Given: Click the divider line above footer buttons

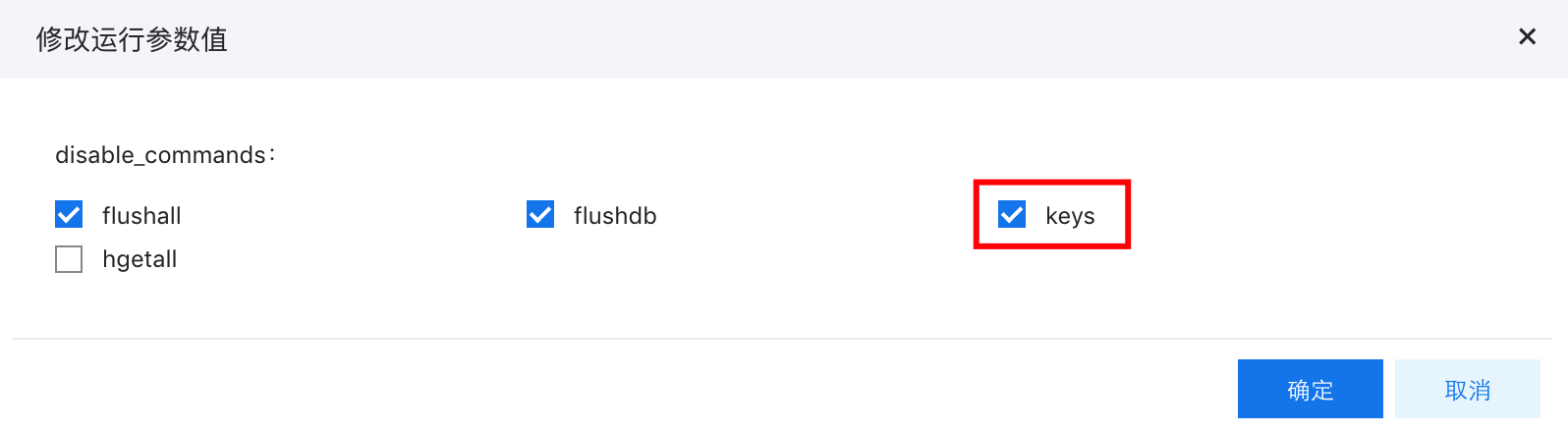Looking at the screenshot, I should (x=782, y=339).
